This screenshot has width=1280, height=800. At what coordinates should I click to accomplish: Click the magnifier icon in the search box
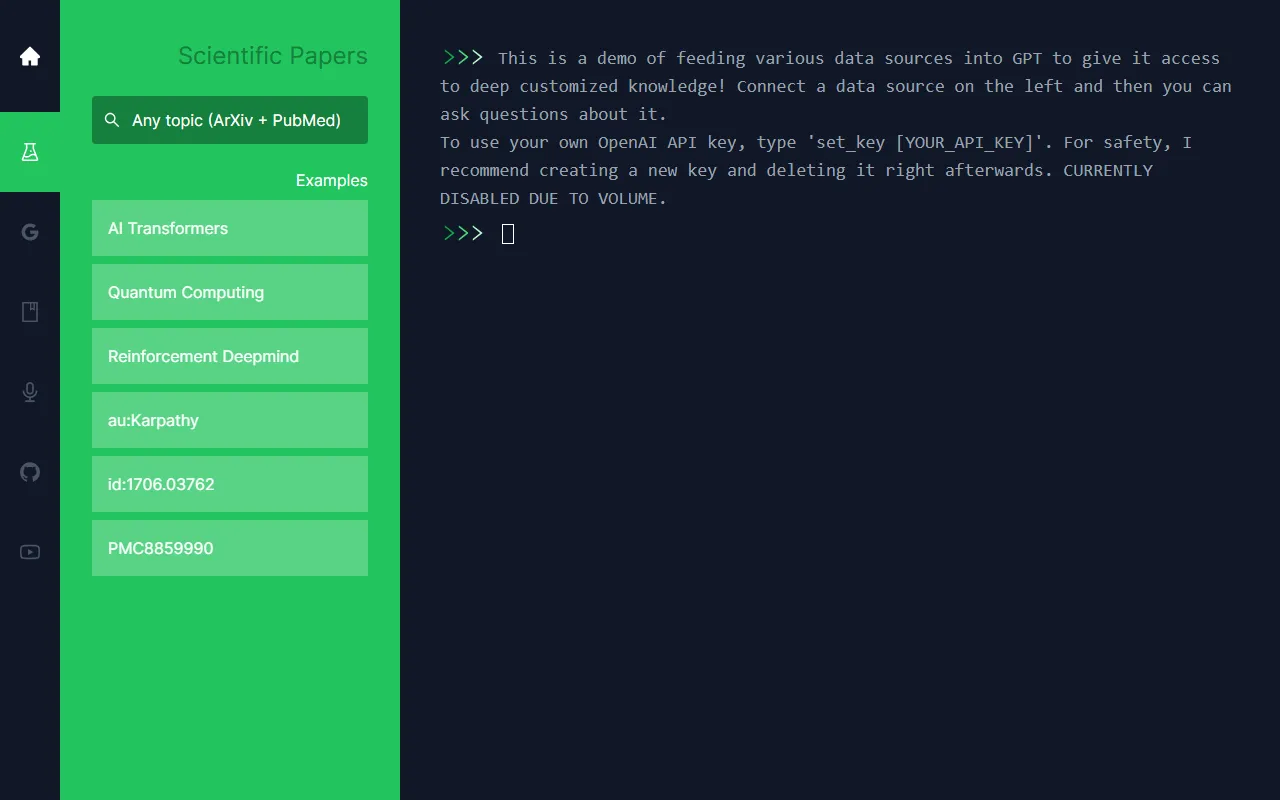pyautogui.click(x=112, y=120)
